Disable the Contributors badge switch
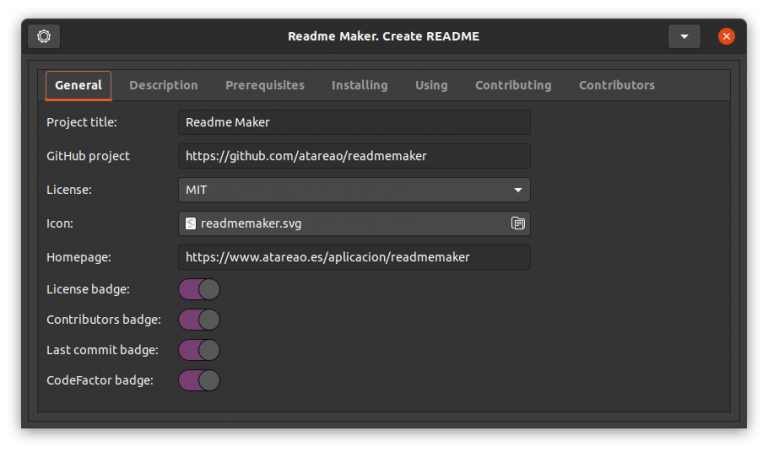 coord(199,320)
